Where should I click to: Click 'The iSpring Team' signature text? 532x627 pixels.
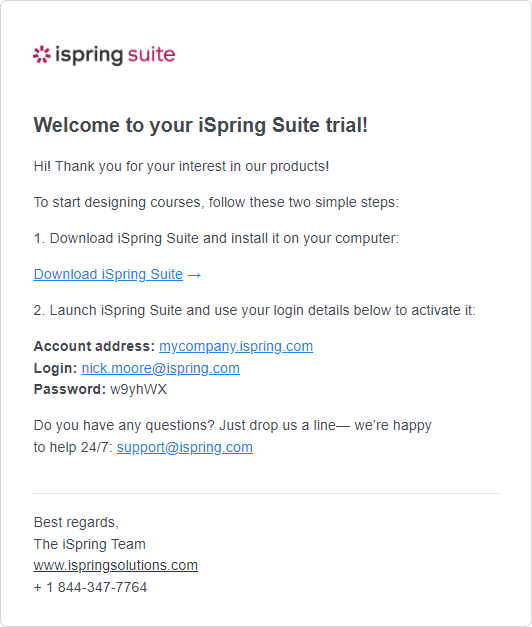coord(90,544)
